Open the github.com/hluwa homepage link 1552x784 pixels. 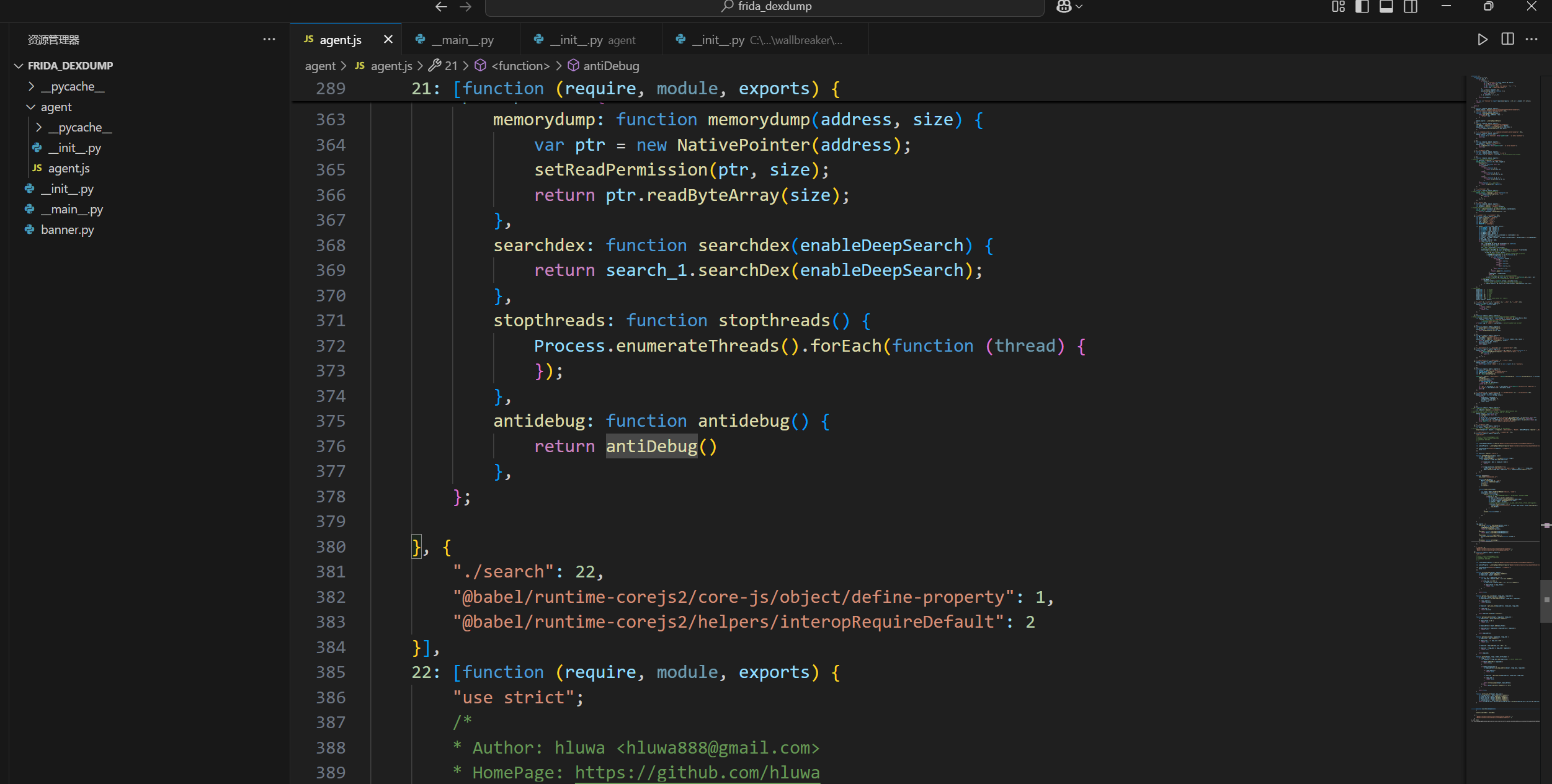click(697, 773)
